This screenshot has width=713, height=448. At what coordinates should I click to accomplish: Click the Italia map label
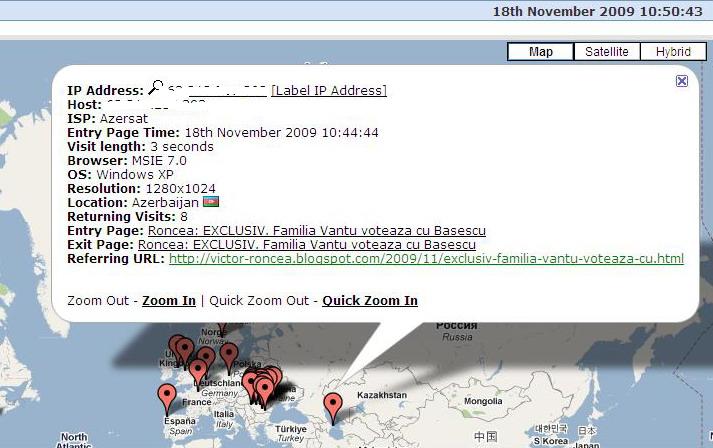[224, 414]
